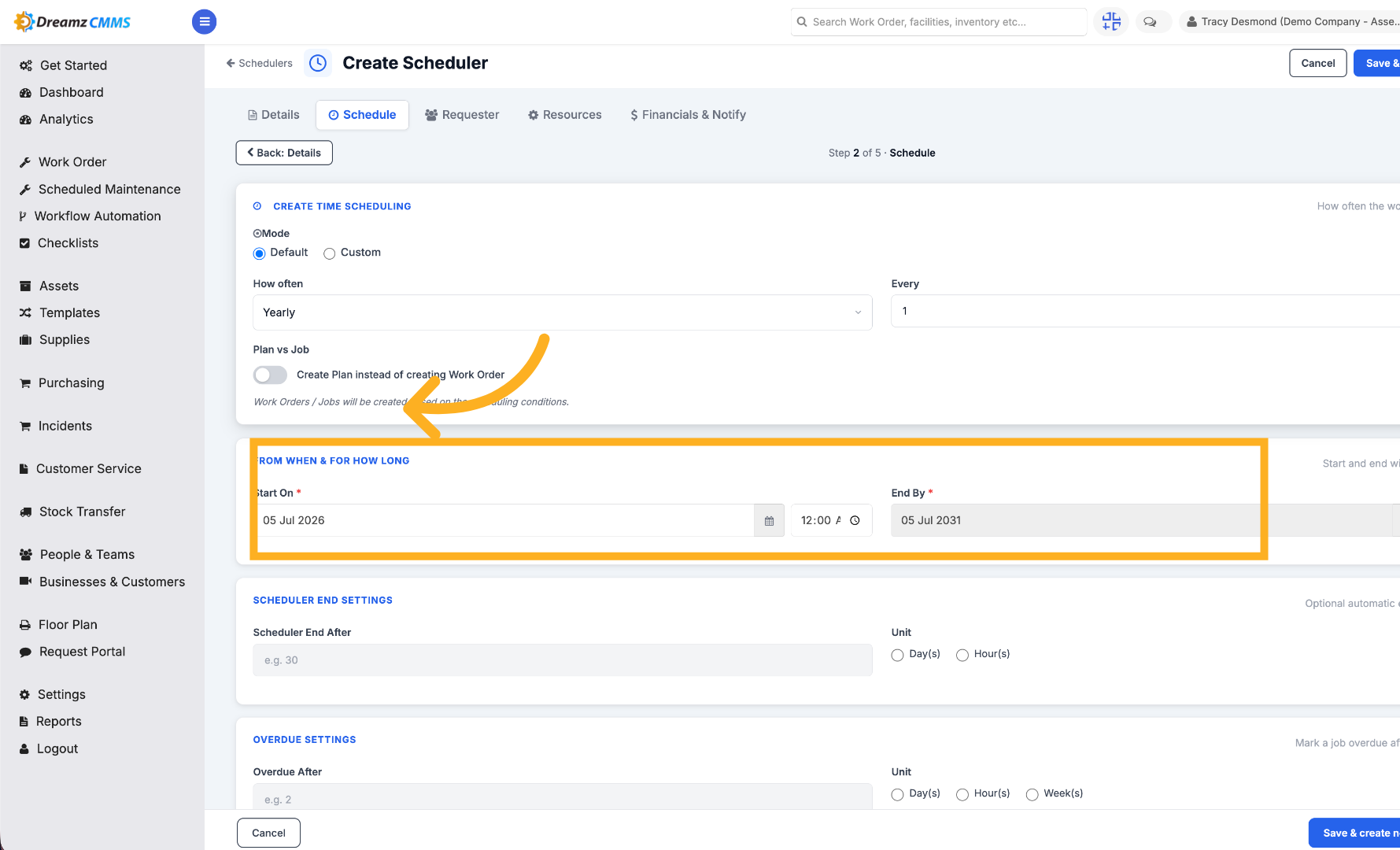This screenshot has width=1400, height=850.
Task: Go back via Back: Details button
Action: tap(284, 153)
